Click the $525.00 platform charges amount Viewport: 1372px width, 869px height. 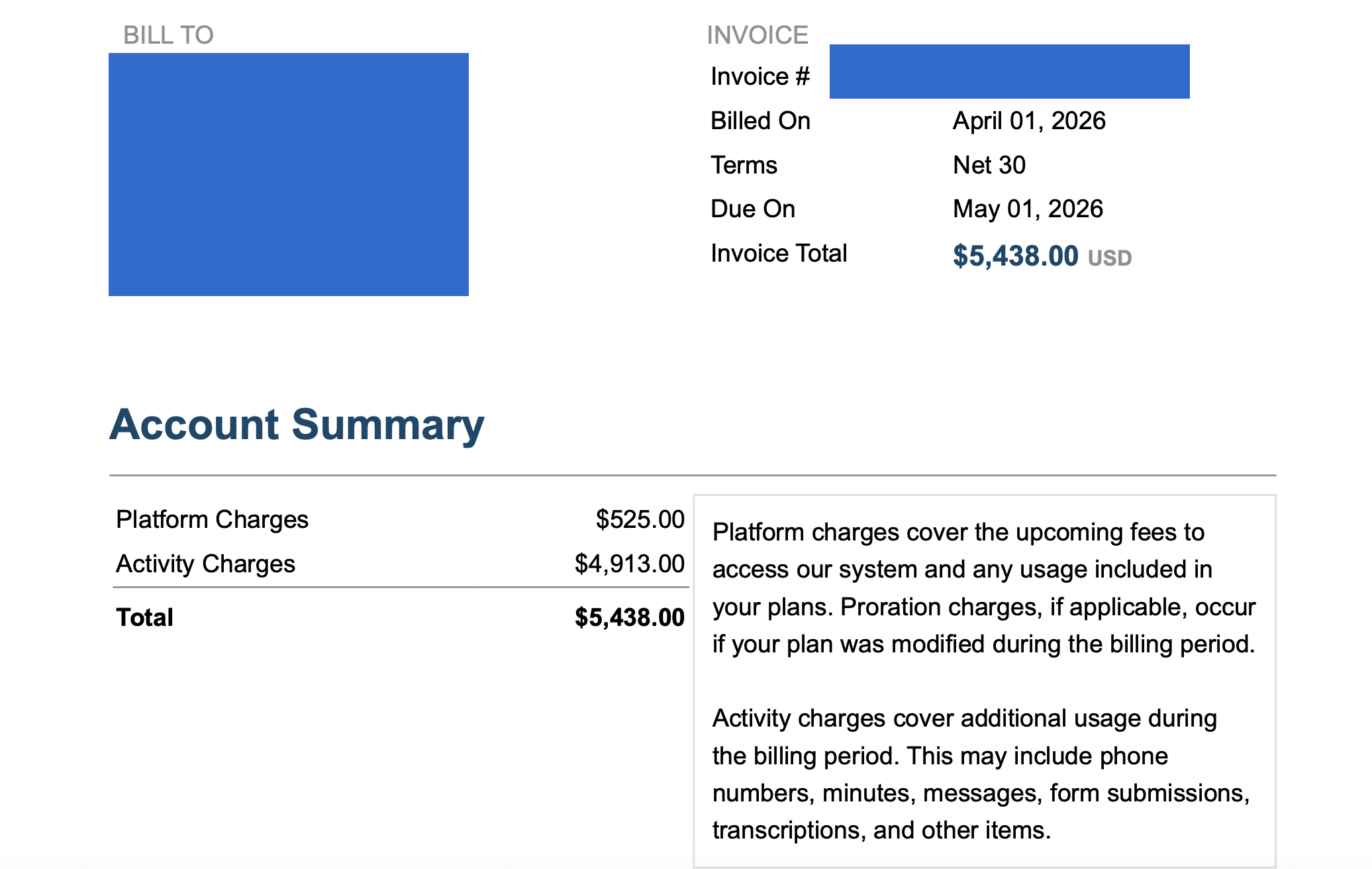640,520
